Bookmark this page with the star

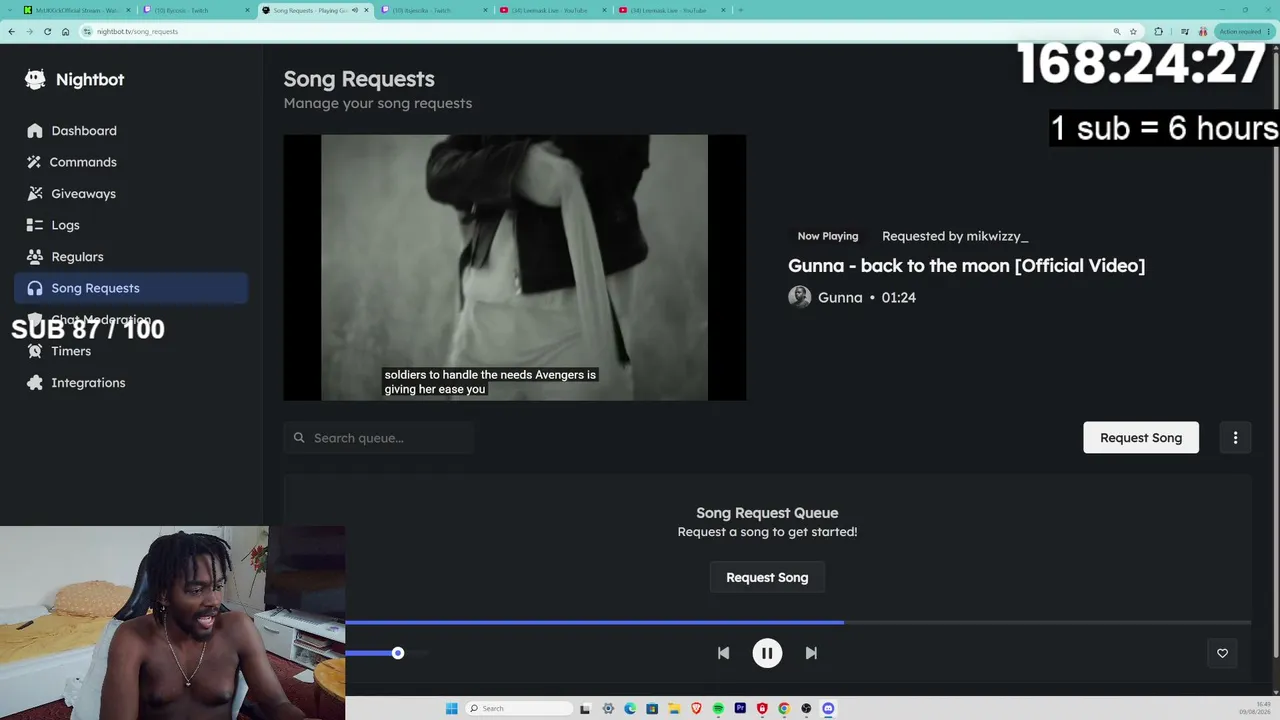point(1133,31)
